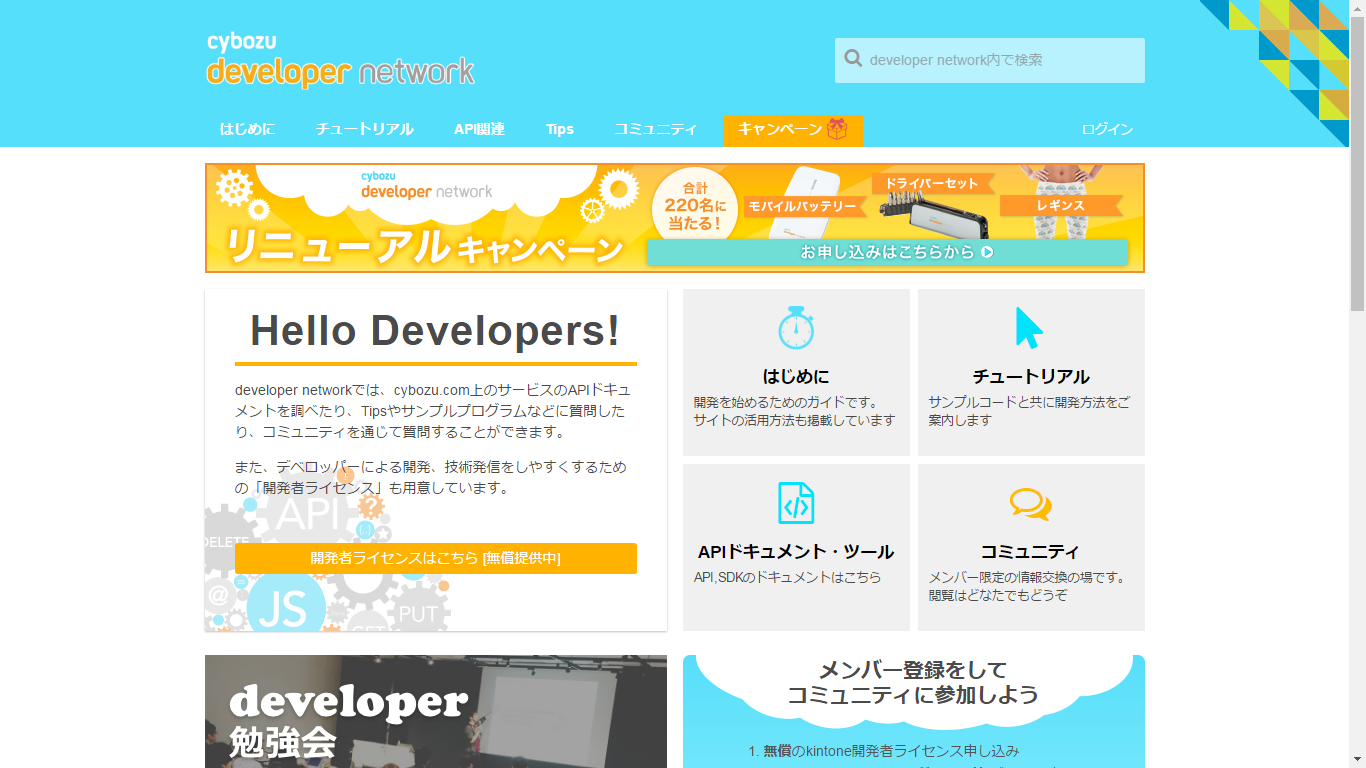Focus the developer network search field
This screenshot has height=768, width=1366.
990,60
